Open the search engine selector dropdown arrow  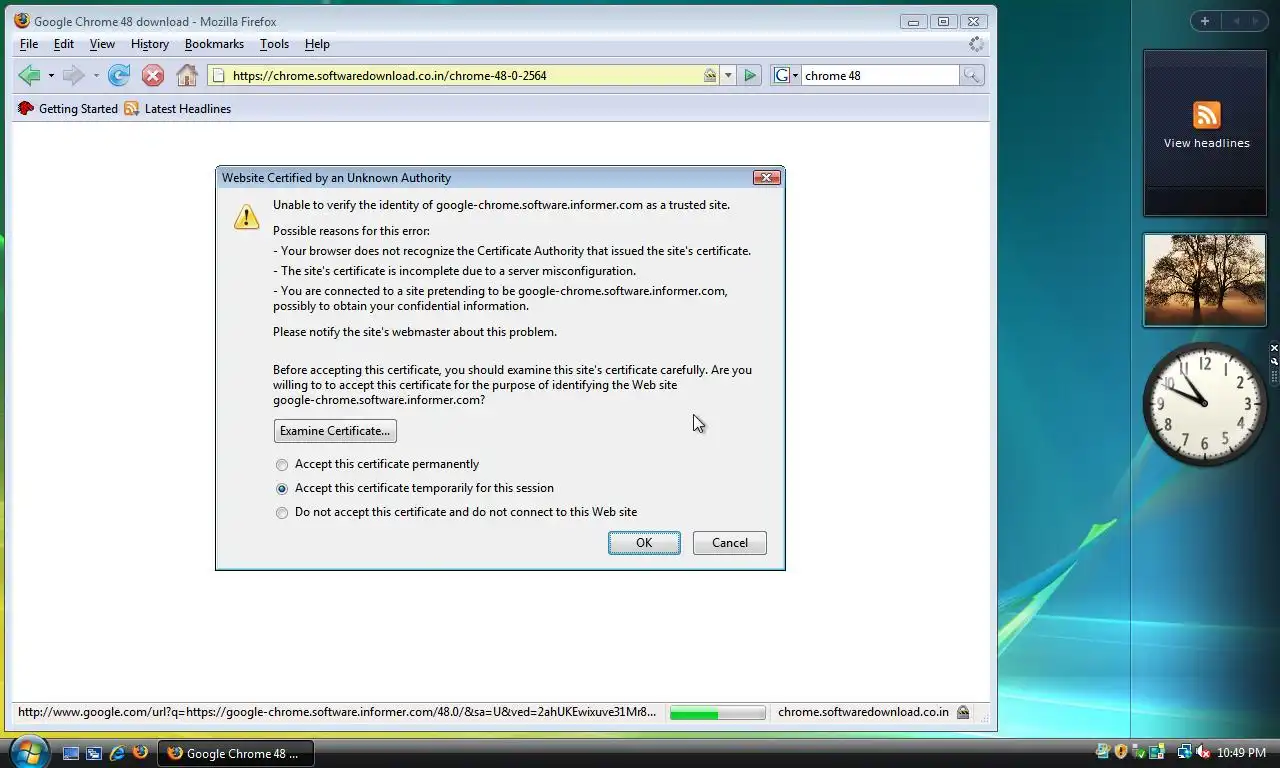click(796, 76)
